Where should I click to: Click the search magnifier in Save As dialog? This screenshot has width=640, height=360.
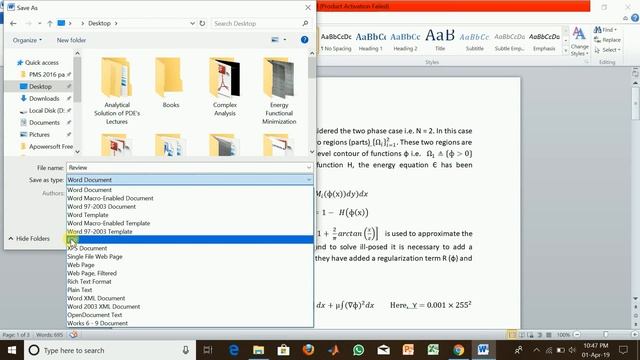click(x=305, y=24)
